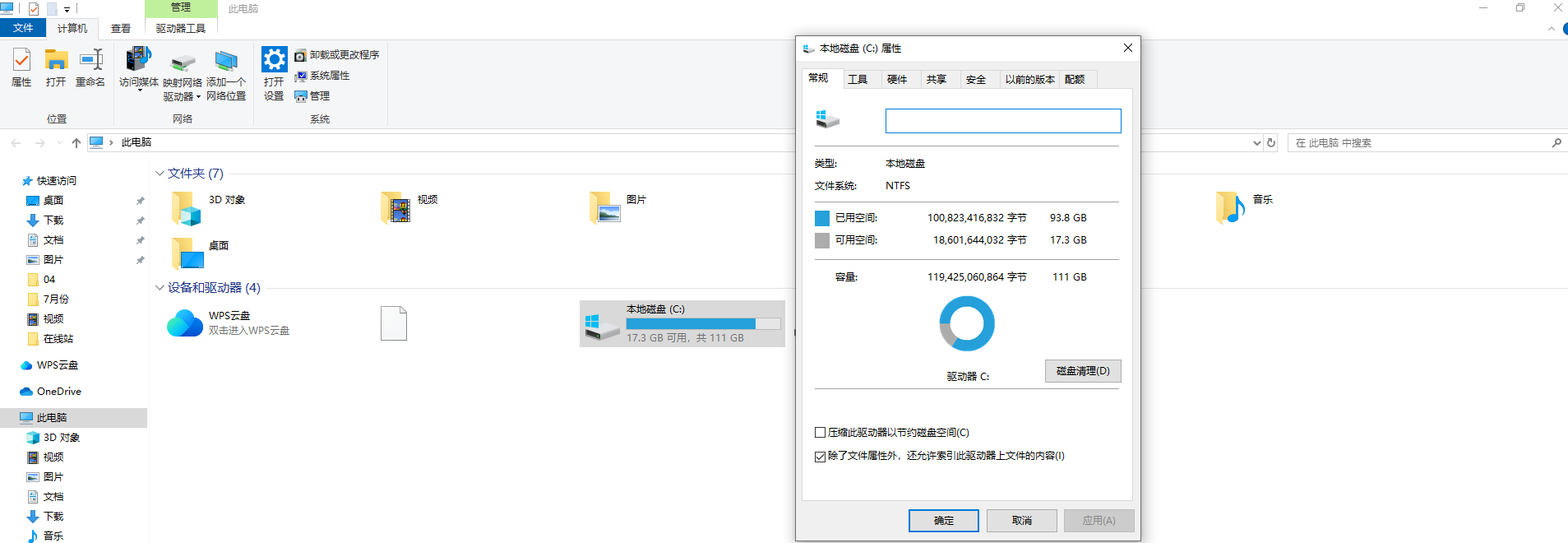Click Uninstall or change a program

point(337,55)
